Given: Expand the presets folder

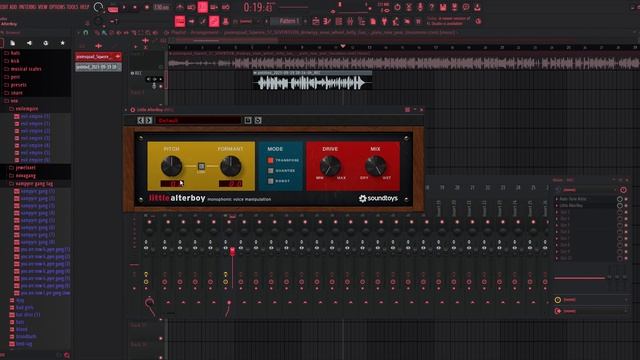Looking at the screenshot, I should click(x=16, y=85).
